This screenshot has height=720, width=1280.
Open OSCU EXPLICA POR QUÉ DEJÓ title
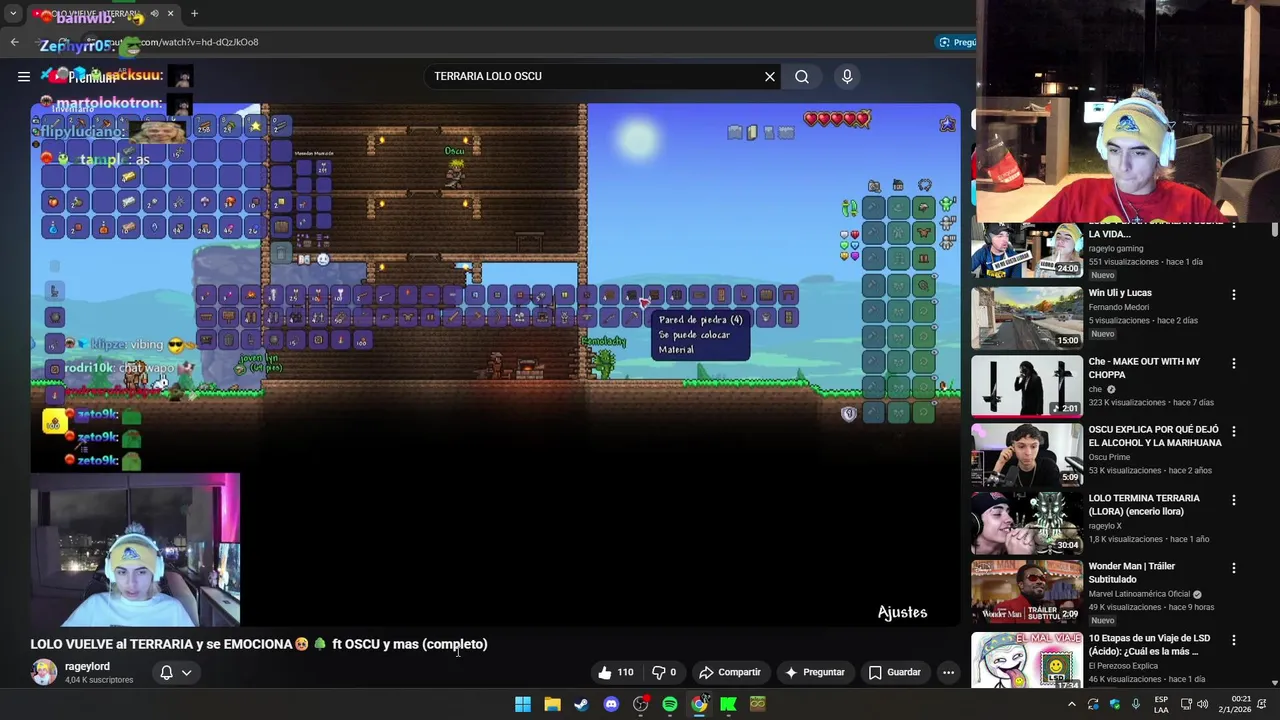(x=1155, y=436)
